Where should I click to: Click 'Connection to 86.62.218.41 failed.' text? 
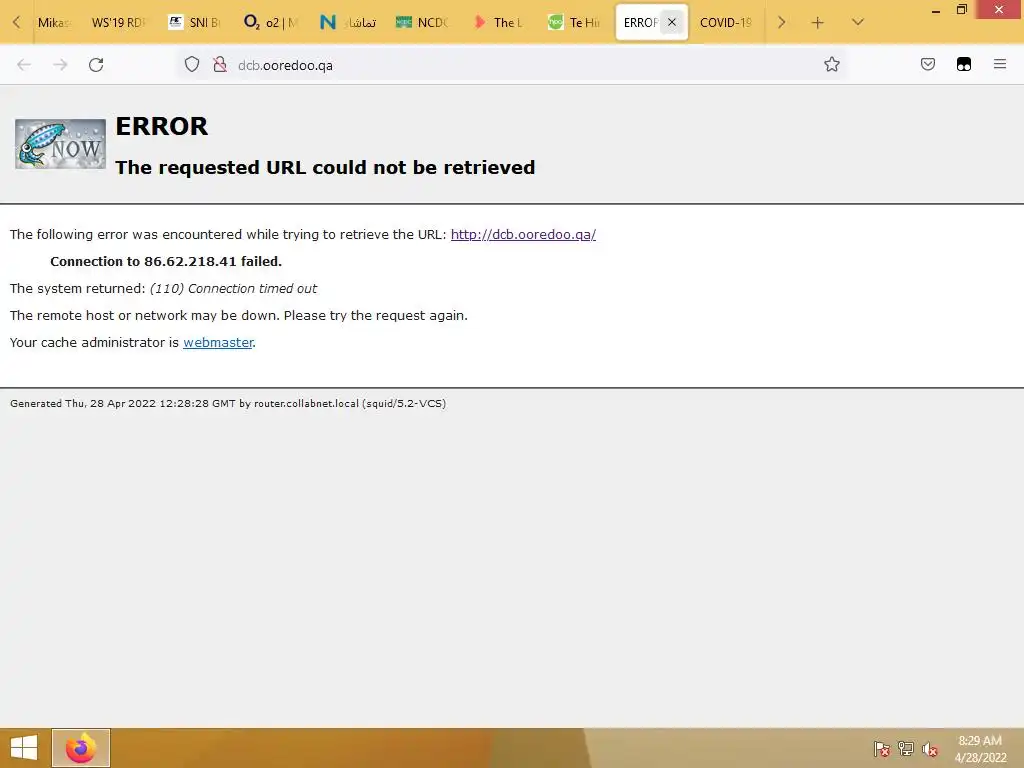[166, 261]
